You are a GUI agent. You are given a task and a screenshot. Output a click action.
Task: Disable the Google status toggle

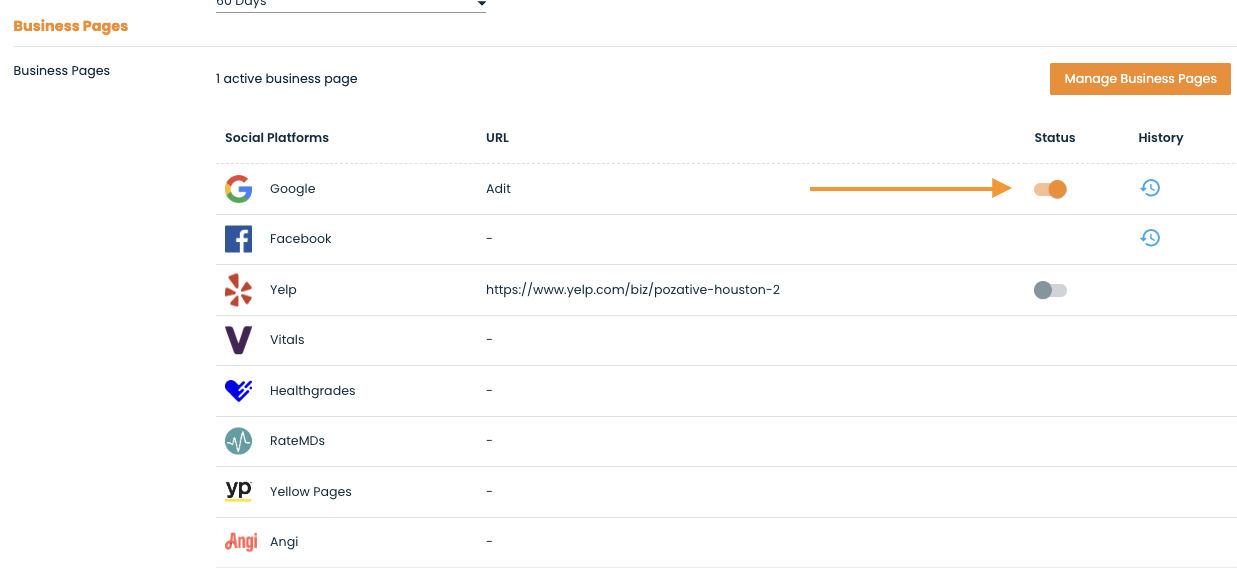coord(1050,189)
